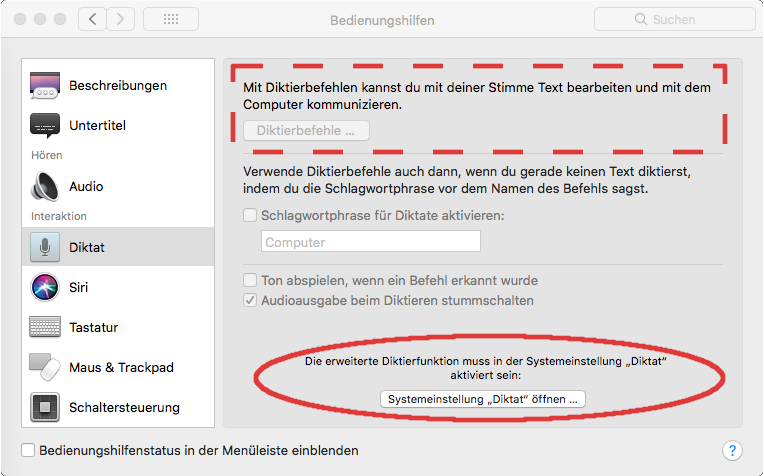The image size is (764, 476).
Task: Enable Schlagwortphrase für Diktate aktivieren checkbox
Action: (x=250, y=215)
